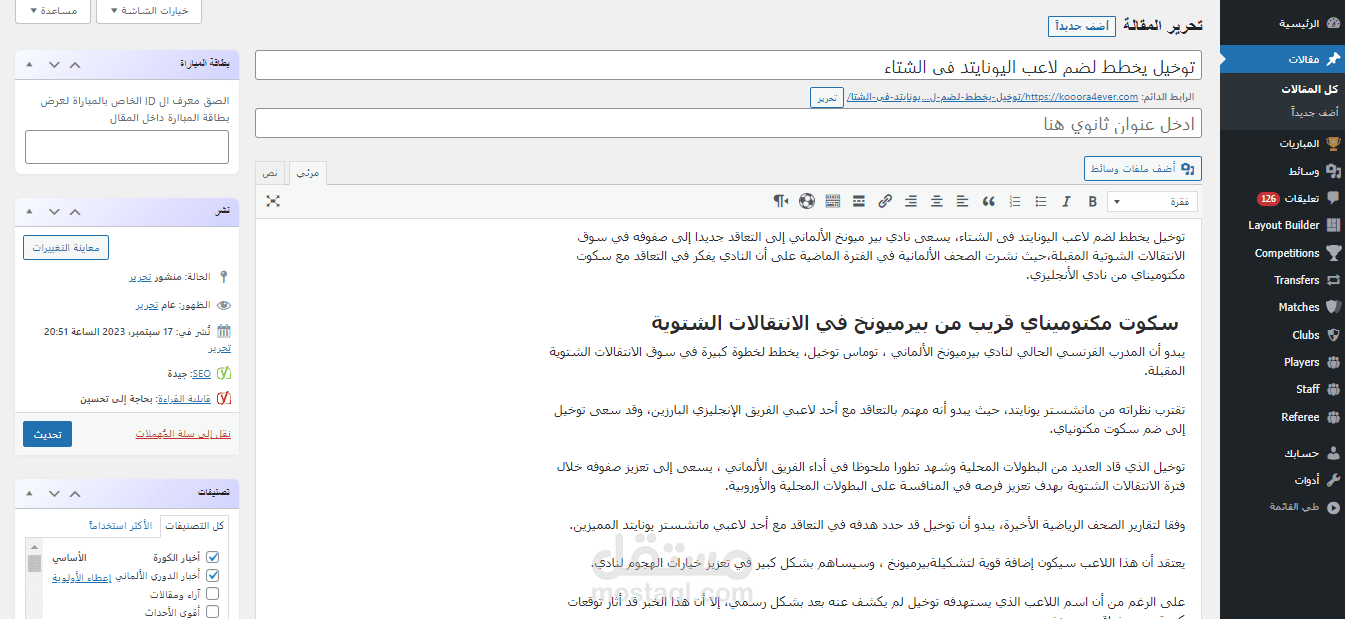Toggle the toolbar kitchen sink
Screen dimensions: 1345x619
[832, 201]
